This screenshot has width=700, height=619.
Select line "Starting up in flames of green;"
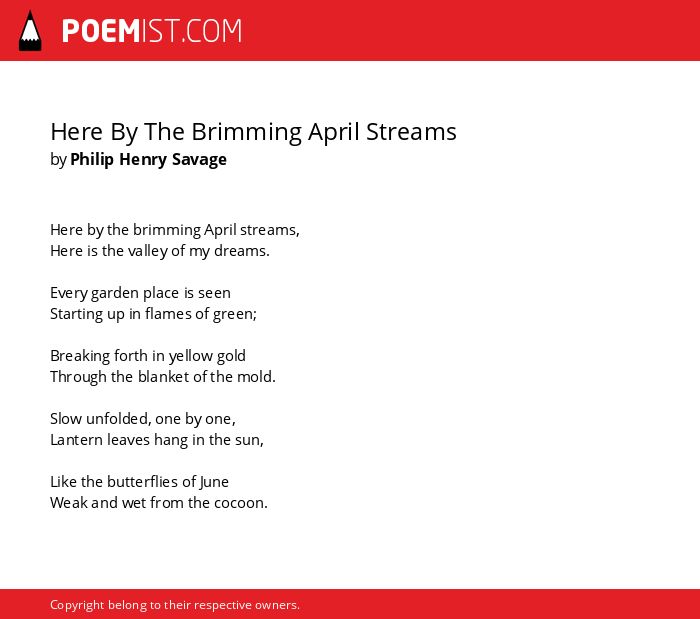coord(154,314)
